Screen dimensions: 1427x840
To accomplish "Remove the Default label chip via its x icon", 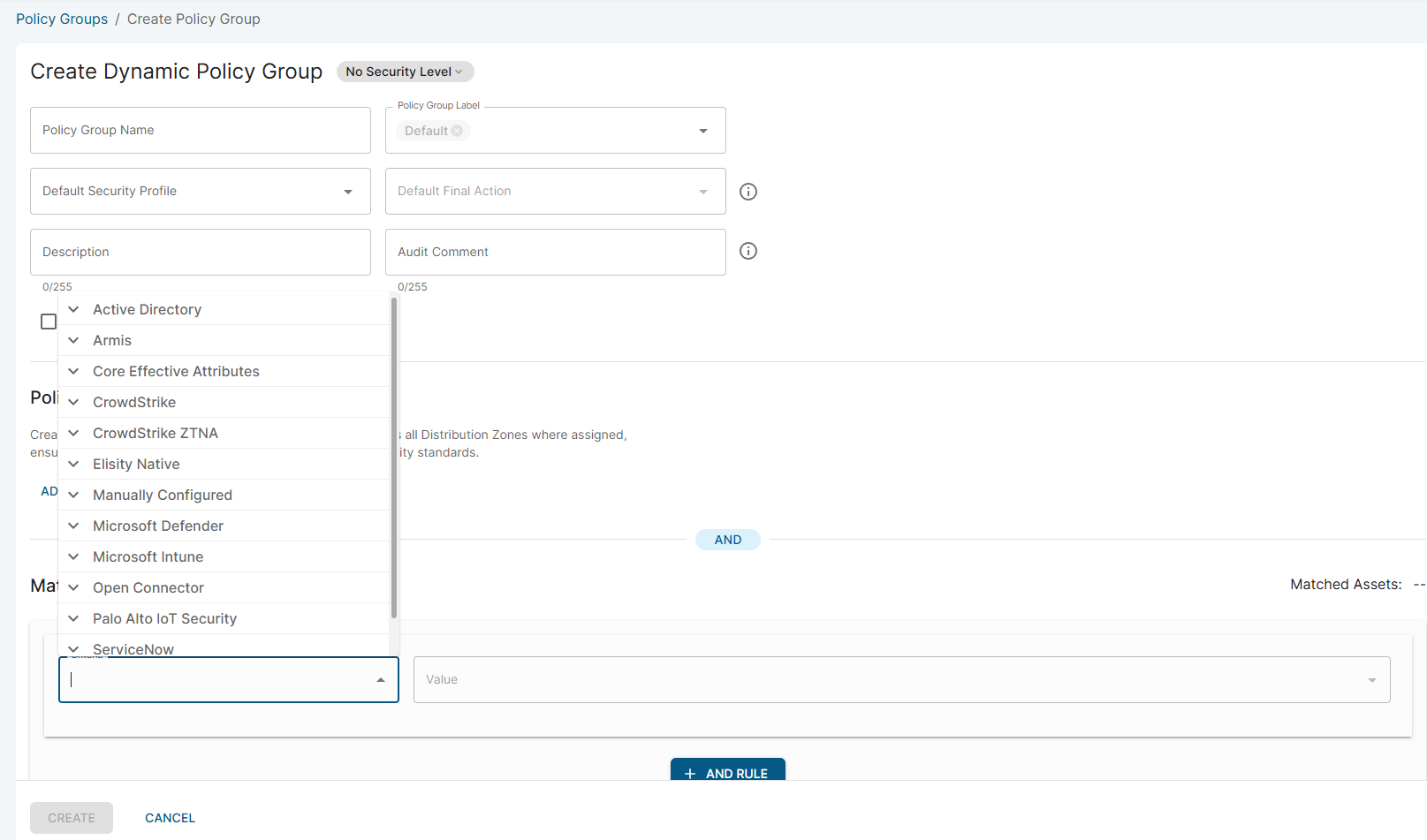I will click(x=458, y=130).
